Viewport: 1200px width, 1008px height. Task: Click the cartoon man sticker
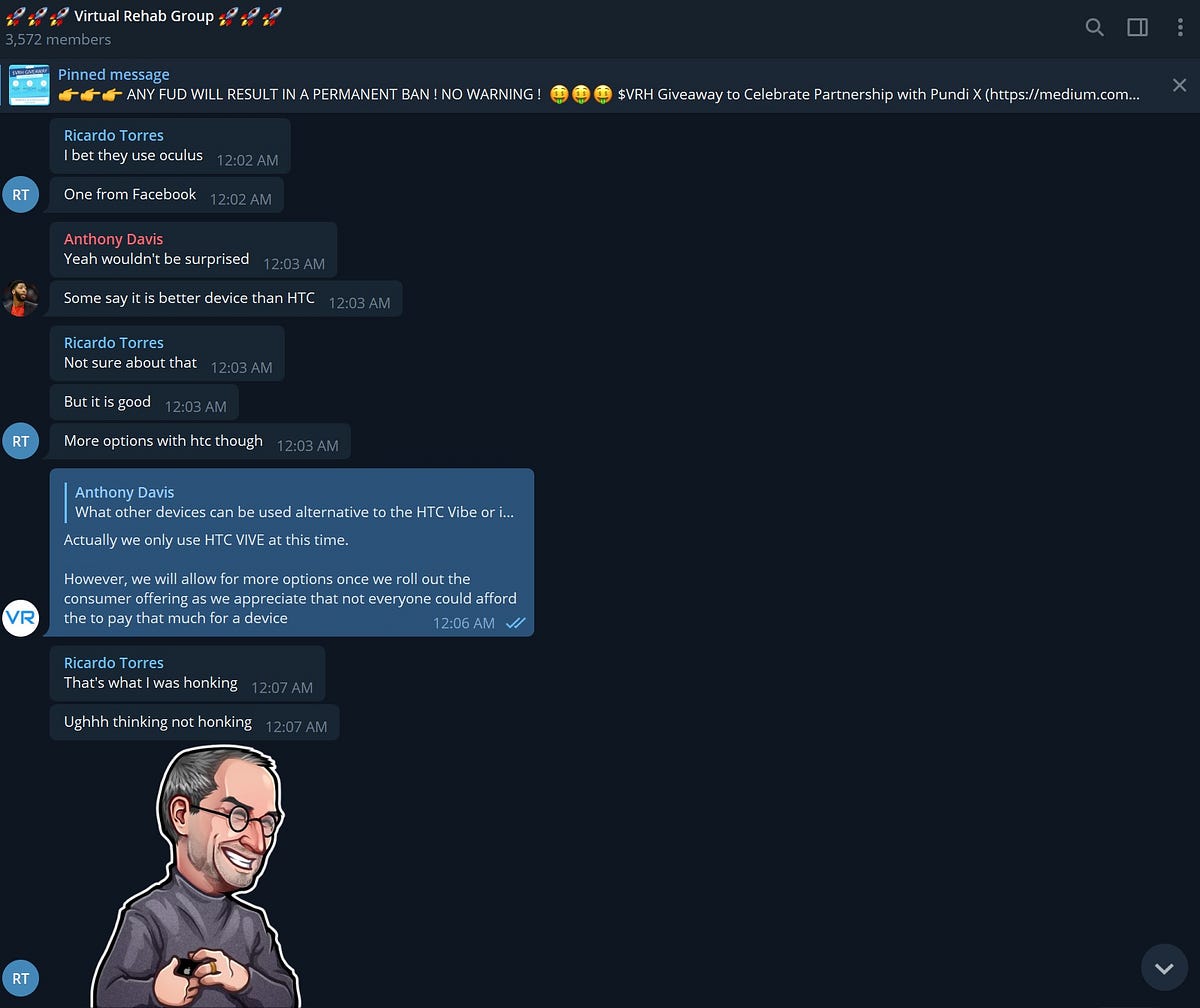tap(195, 875)
